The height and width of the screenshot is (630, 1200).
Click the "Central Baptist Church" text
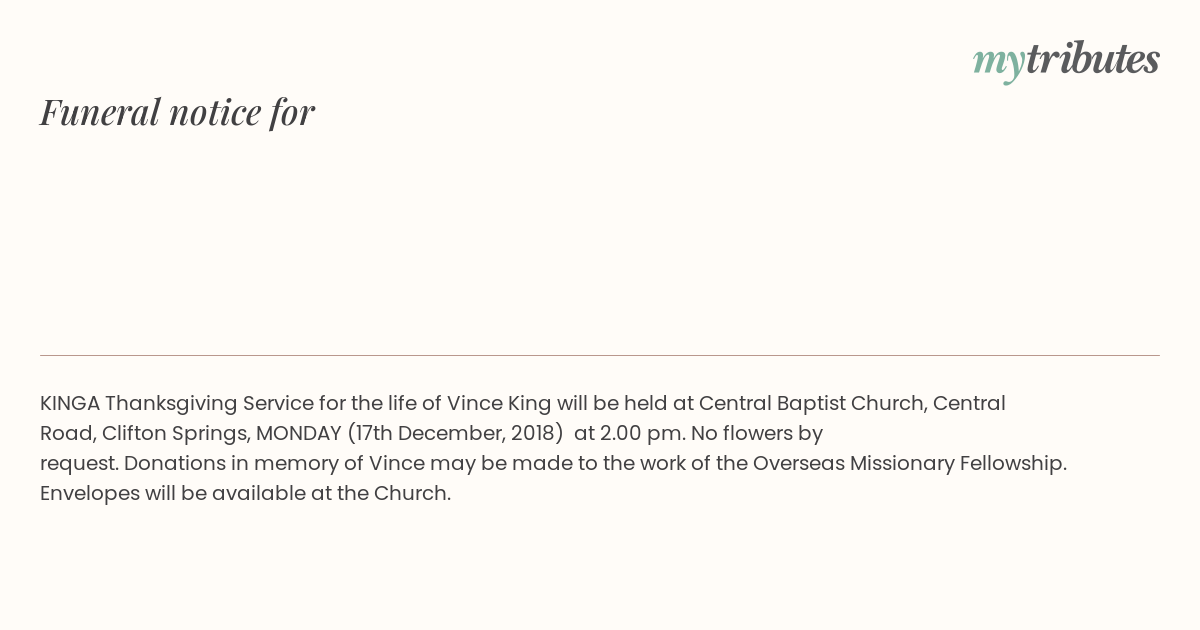(x=813, y=403)
